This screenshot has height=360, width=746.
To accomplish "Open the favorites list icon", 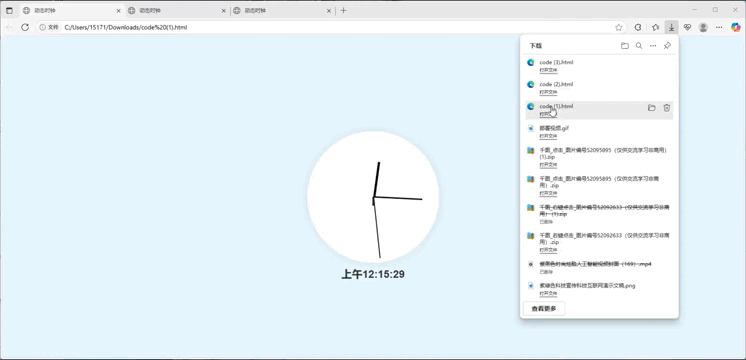I will (655, 28).
